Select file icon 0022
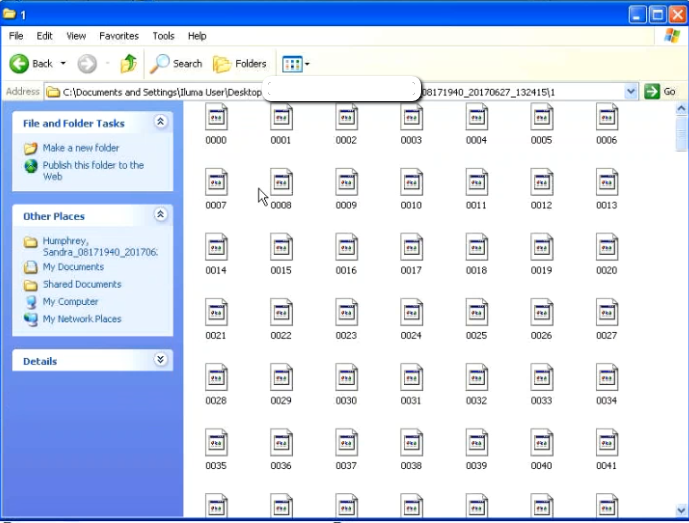The width and height of the screenshot is (689, 523). click(x=281, y=312)
